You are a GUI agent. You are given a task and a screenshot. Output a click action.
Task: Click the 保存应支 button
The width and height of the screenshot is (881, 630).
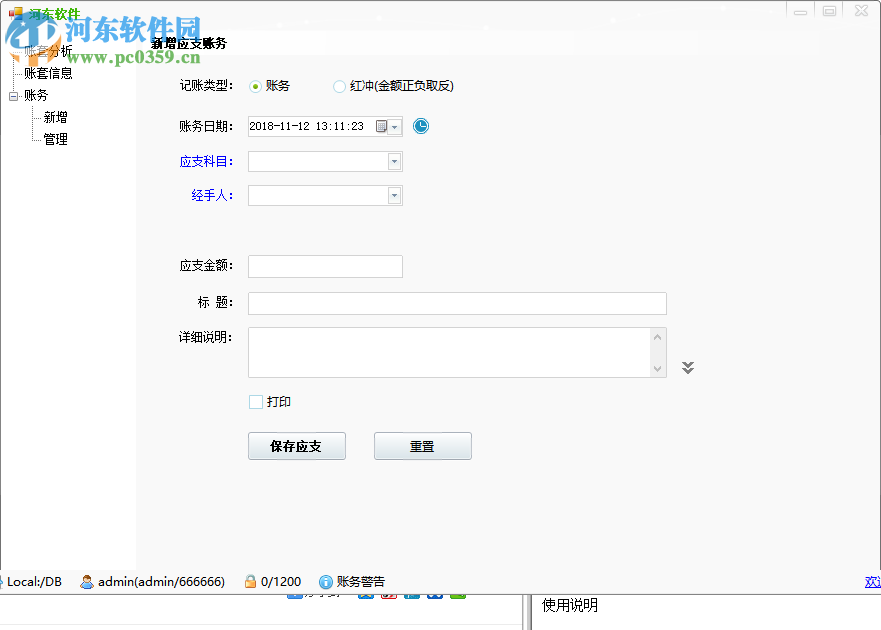click(x=296, y=446)
